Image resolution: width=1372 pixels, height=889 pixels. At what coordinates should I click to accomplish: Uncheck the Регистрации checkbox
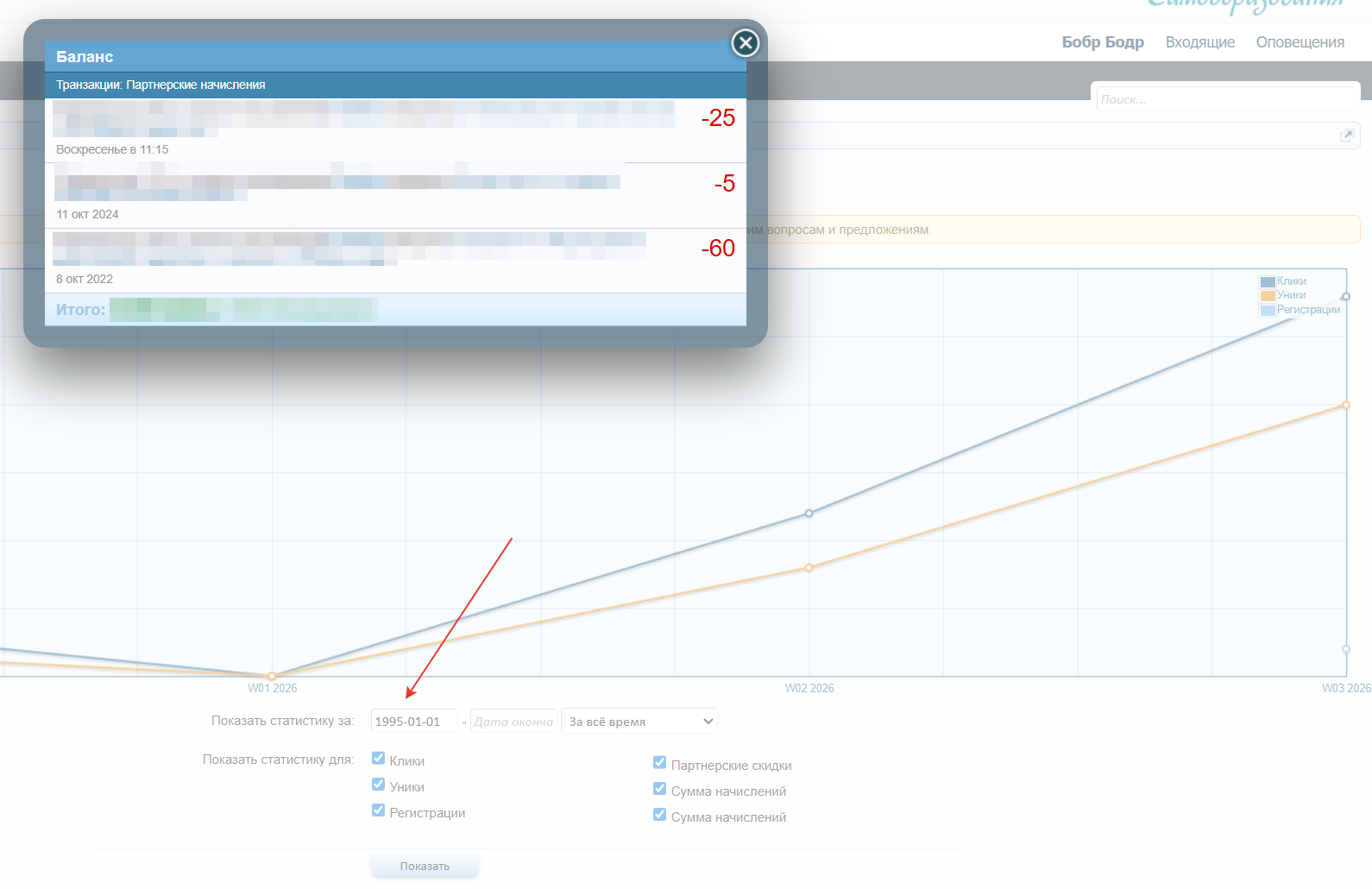(x=378, y=810)
